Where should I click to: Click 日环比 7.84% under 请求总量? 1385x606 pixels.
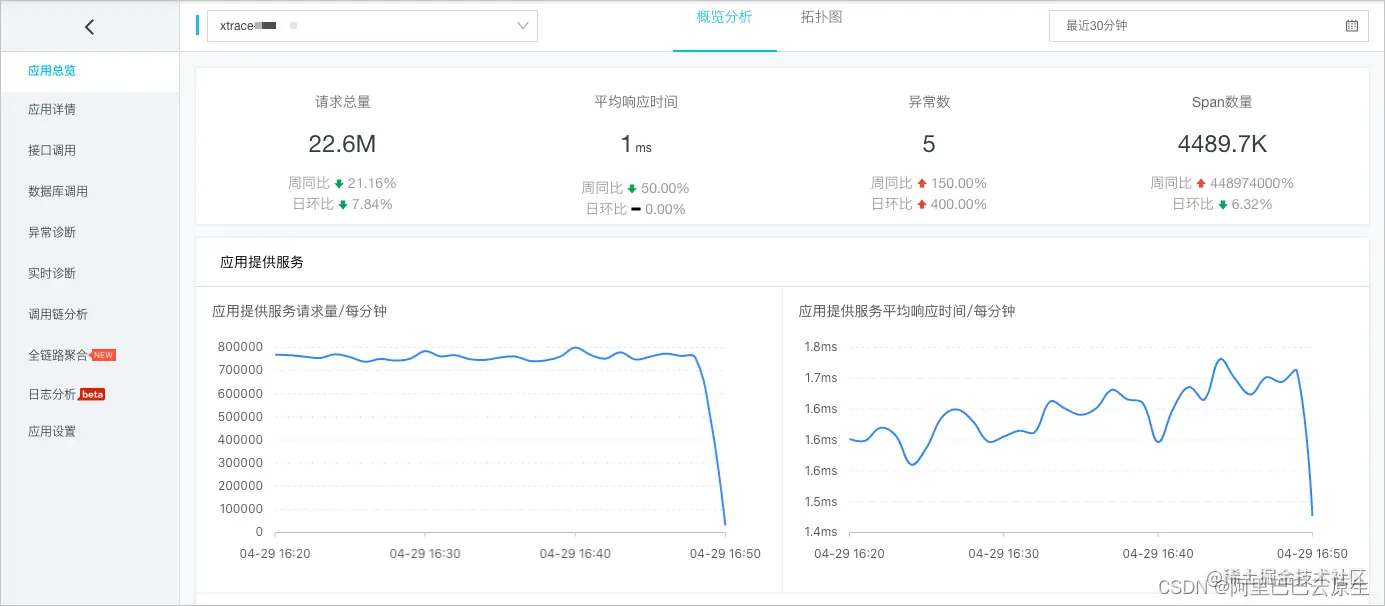(342, 204)
